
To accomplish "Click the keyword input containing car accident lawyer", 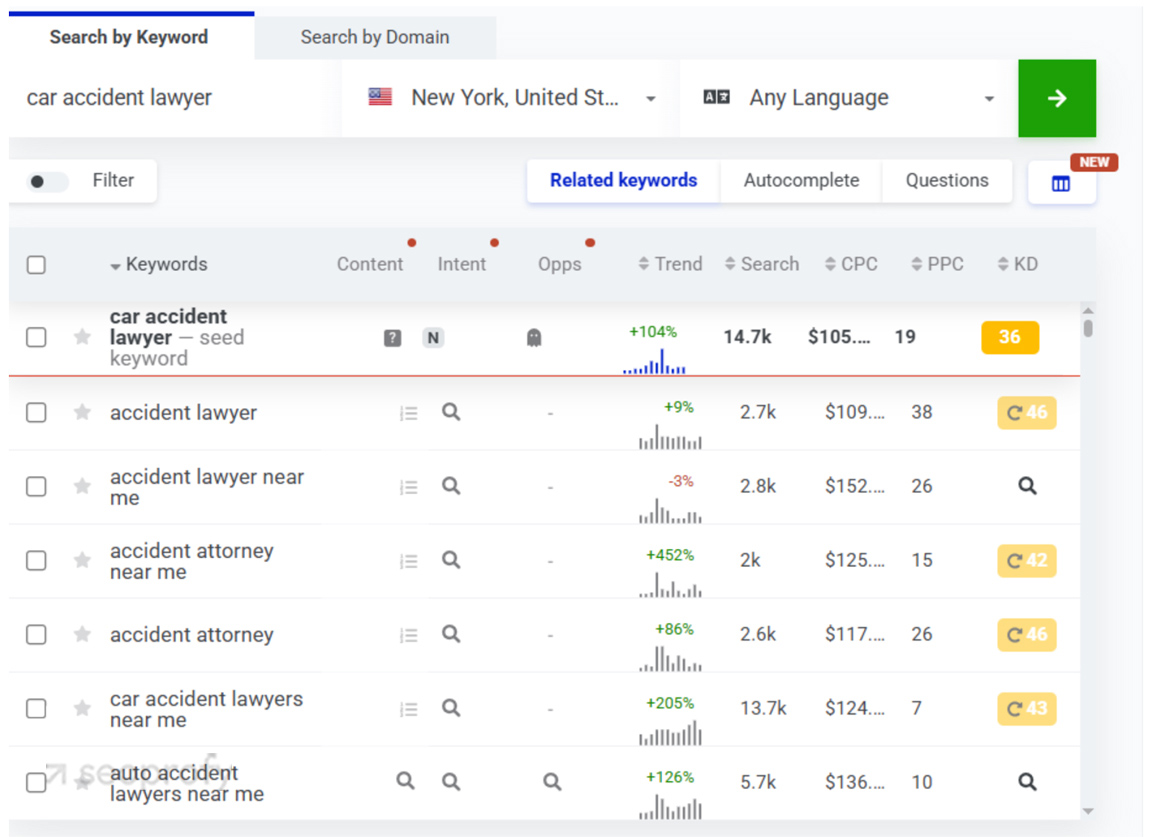I will click(x=175, y=98).
